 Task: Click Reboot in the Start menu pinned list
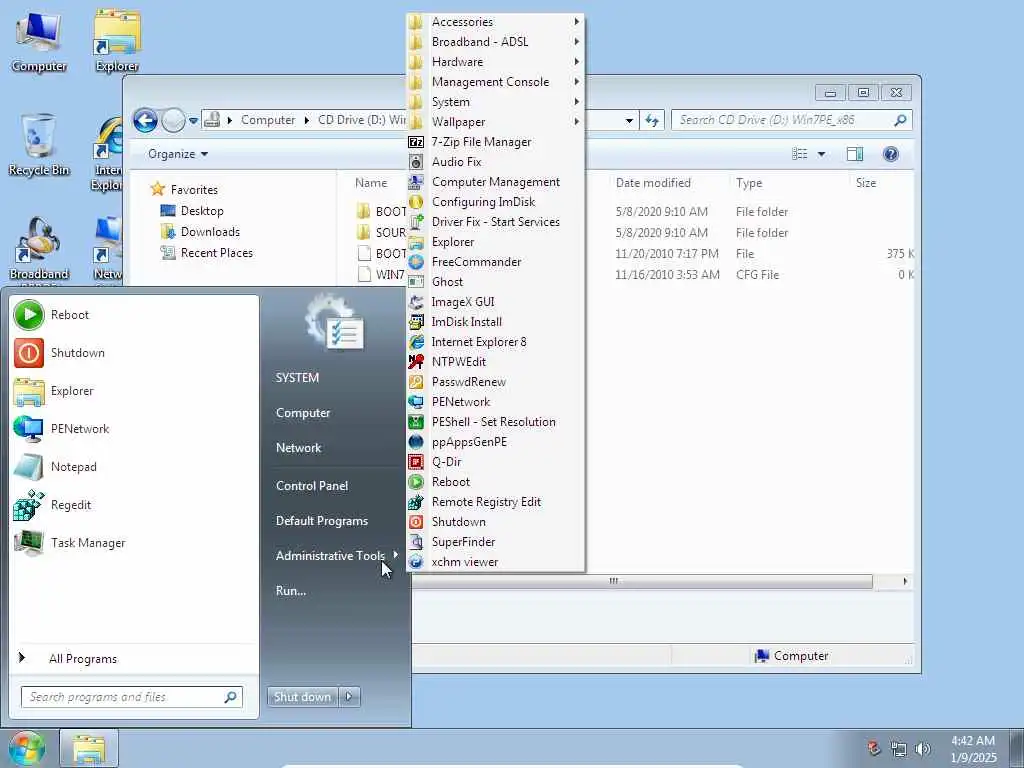pos(135,315)
